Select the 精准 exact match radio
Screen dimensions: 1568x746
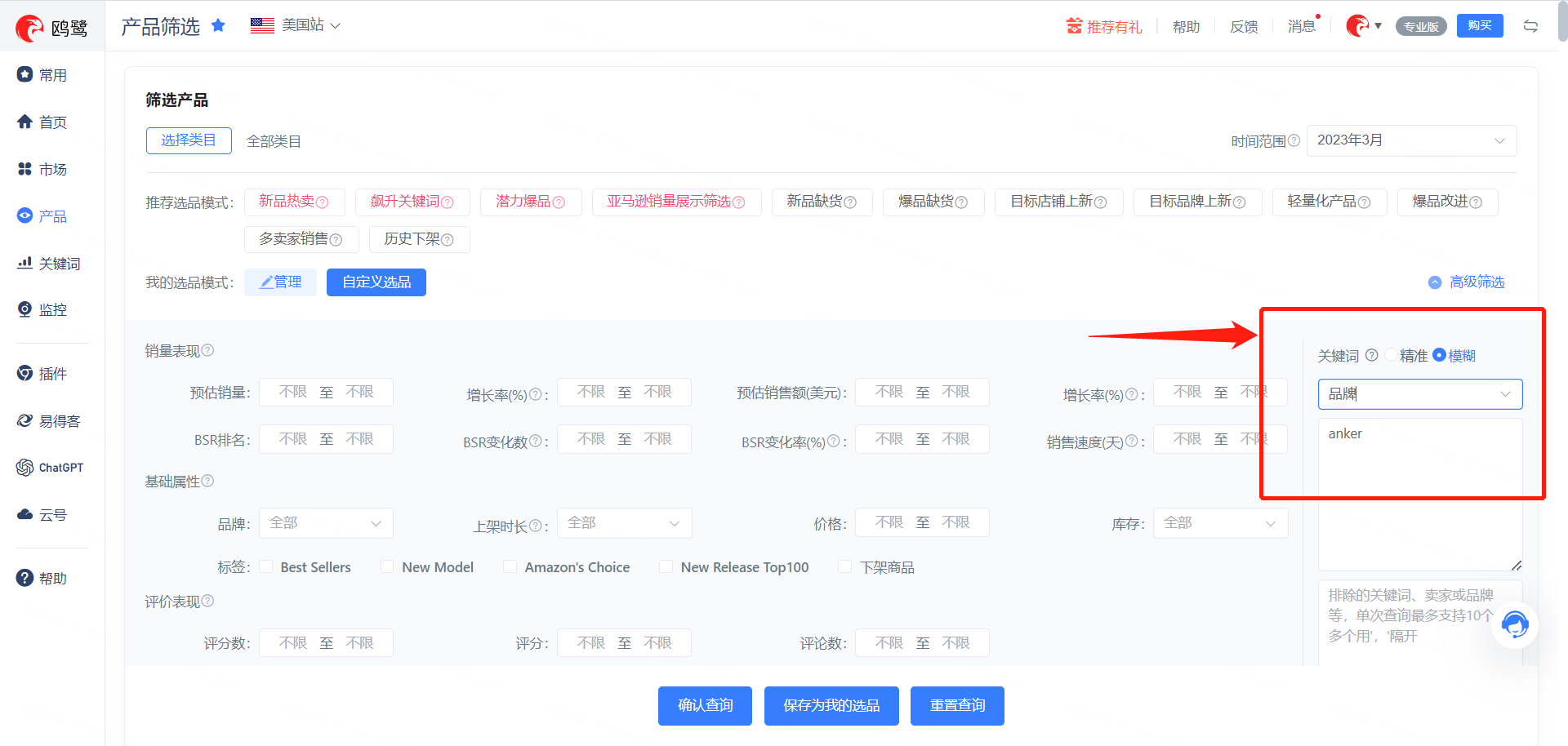pos(1391,355)
